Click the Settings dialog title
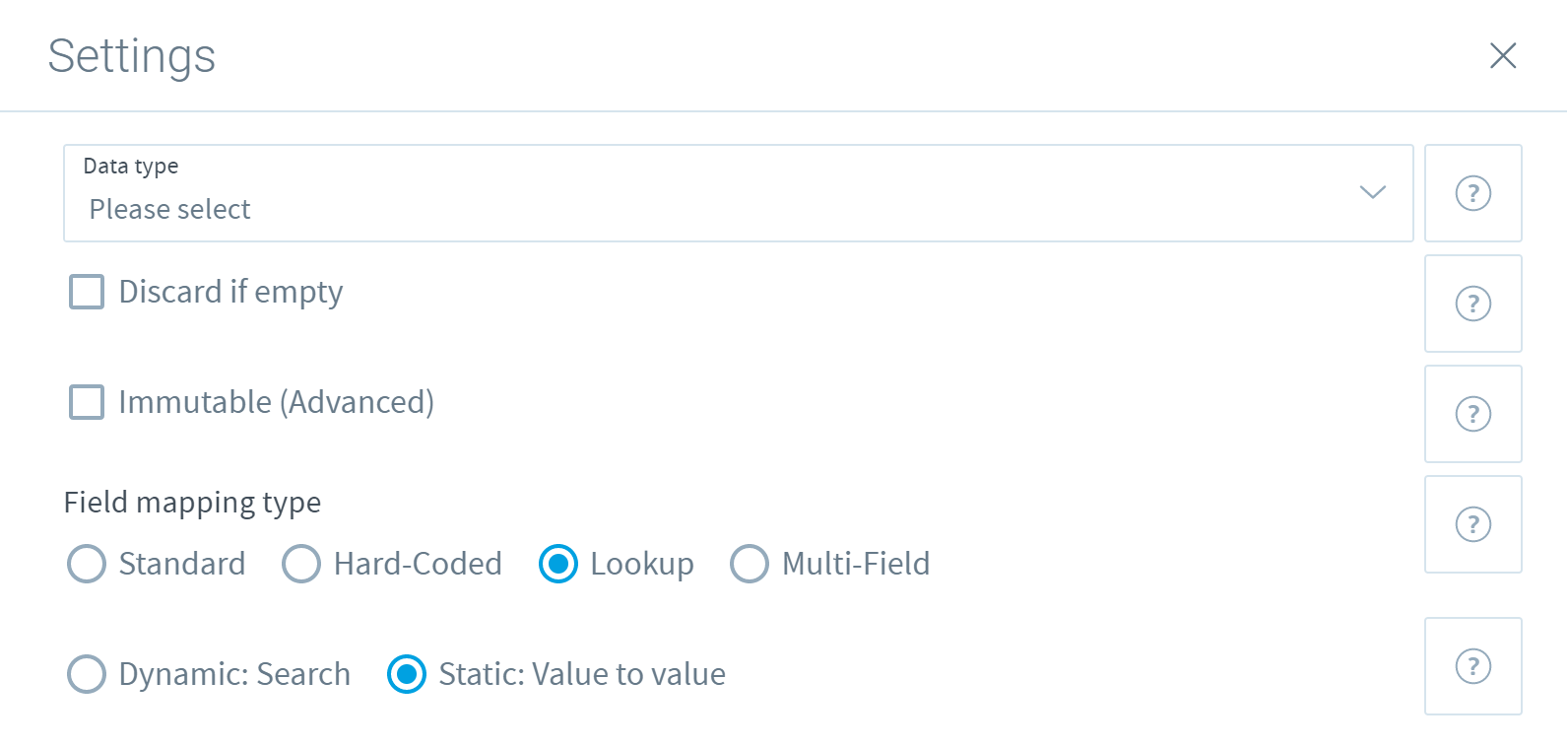 click(x=132, y=56)
